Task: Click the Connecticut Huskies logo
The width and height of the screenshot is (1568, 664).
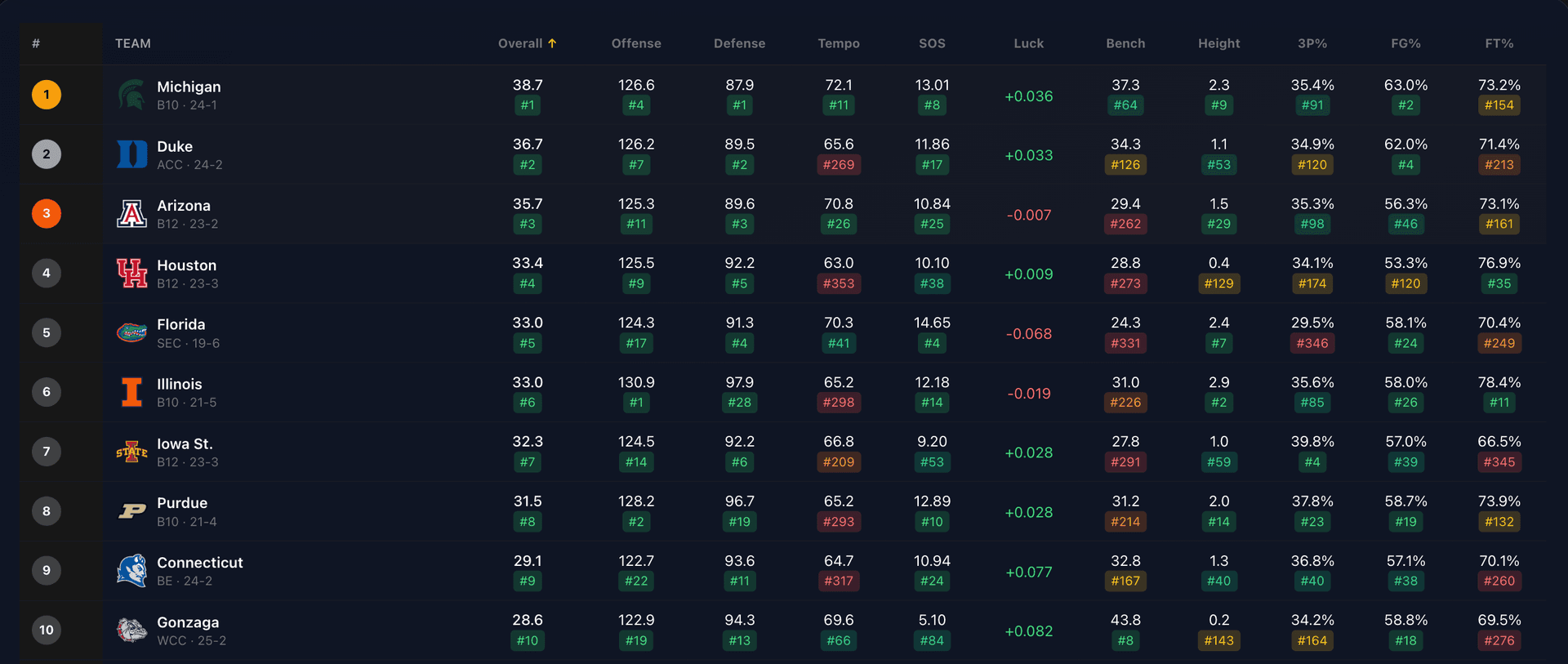Action: click(x=131, y=571)
